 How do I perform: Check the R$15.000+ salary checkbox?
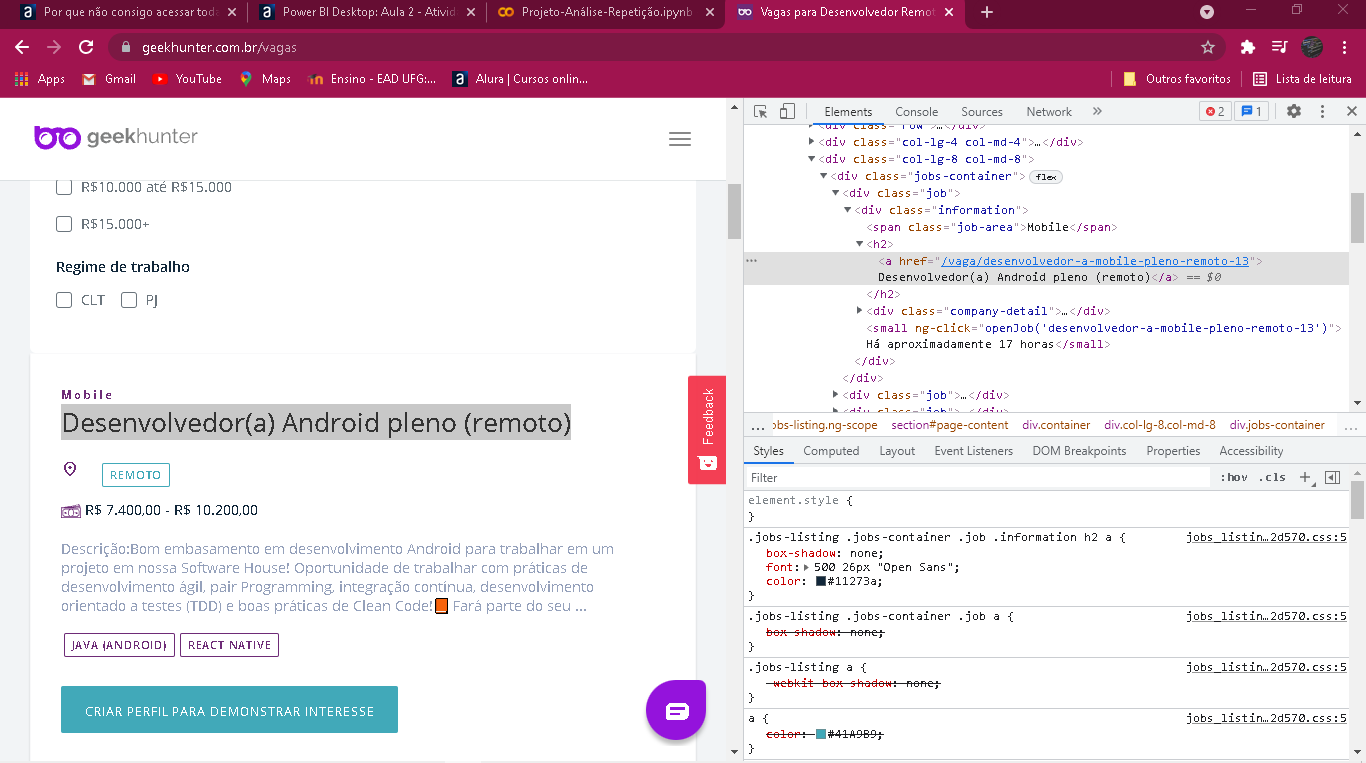pos(64,224)
